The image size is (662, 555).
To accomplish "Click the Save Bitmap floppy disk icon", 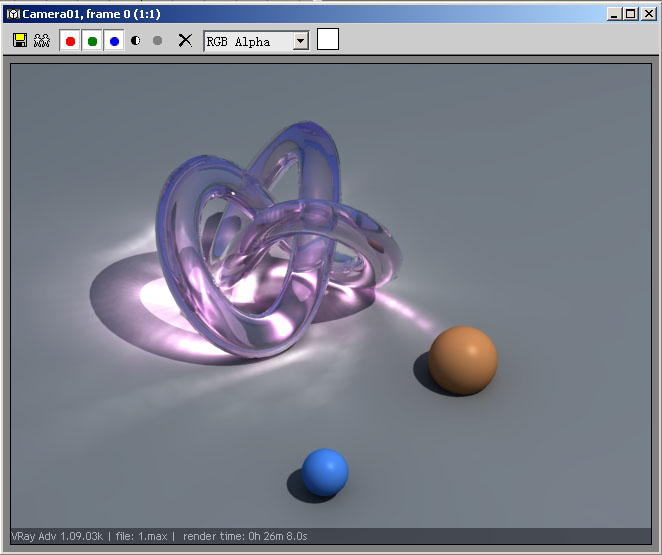I will point(20,41).
